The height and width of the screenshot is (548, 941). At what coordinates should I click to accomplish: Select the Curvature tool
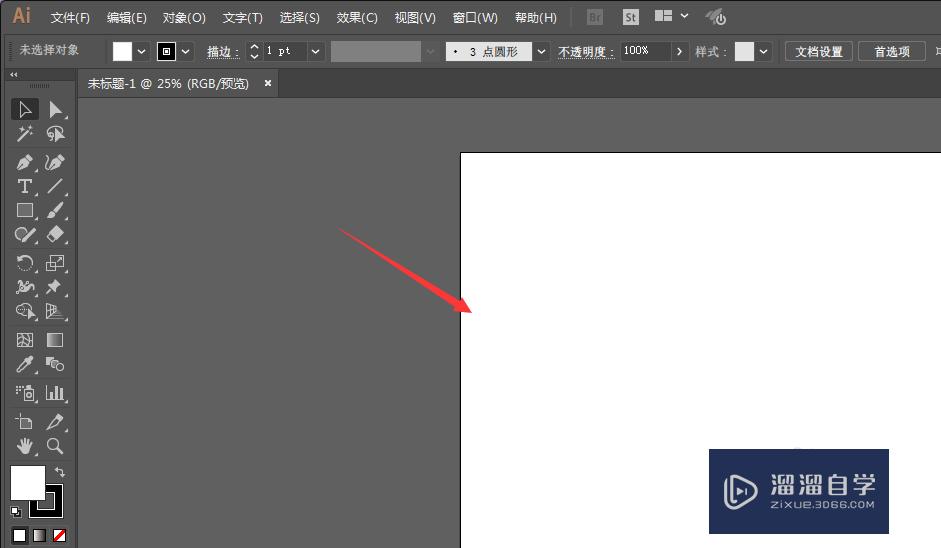coord(55,162)
